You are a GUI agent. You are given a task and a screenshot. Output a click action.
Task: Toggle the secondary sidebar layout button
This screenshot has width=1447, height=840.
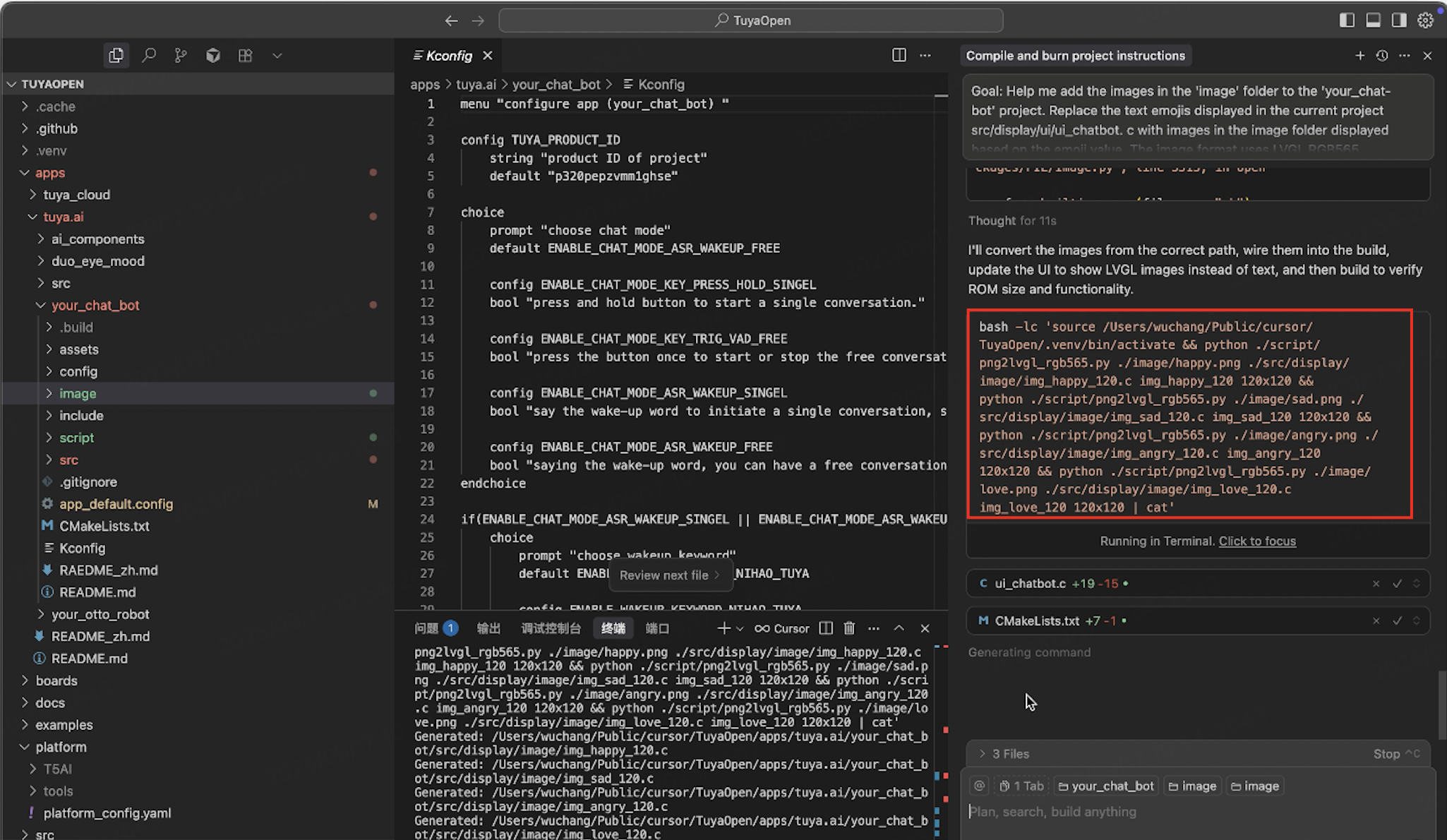point(1398,20)
